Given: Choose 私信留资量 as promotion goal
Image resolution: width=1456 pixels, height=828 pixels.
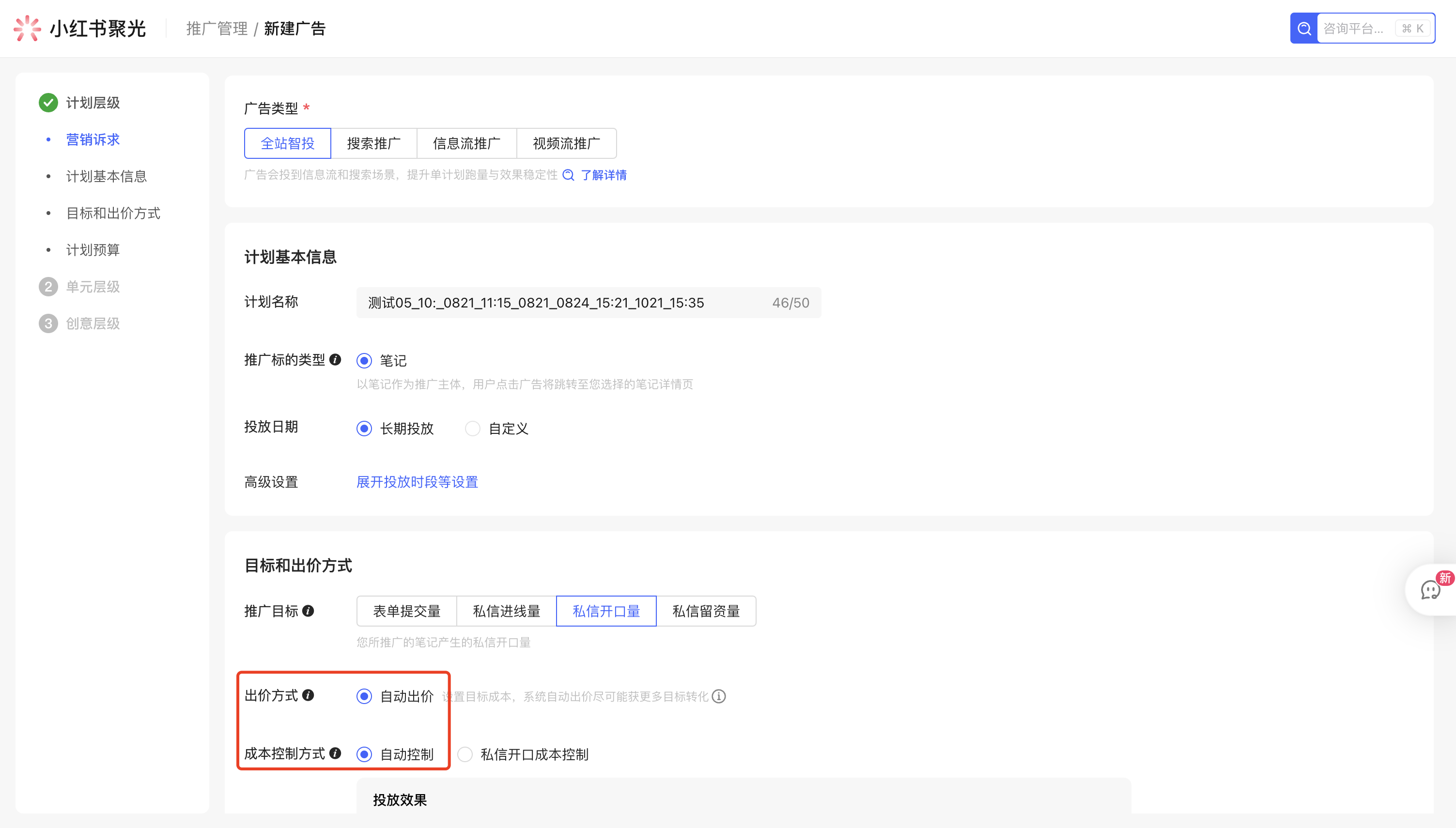Looking at the screenshot, I should click(x=706, y=611).
